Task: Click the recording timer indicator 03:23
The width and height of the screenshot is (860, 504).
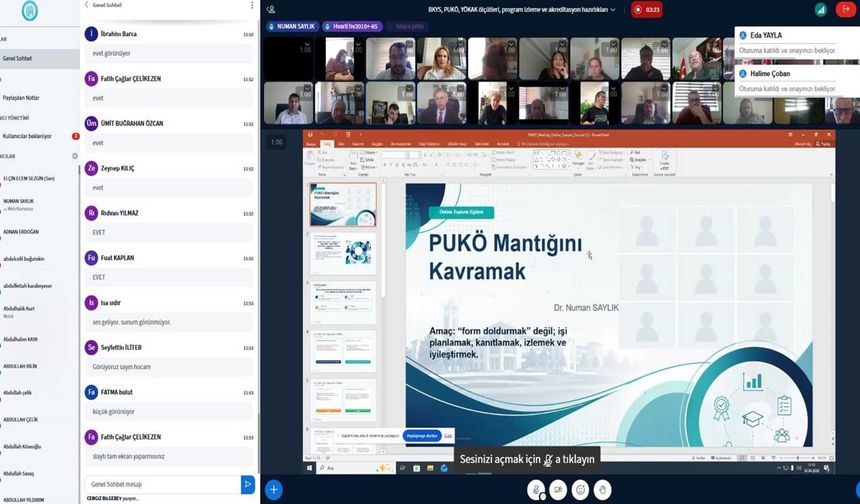Action: click(x=647, y=10)
